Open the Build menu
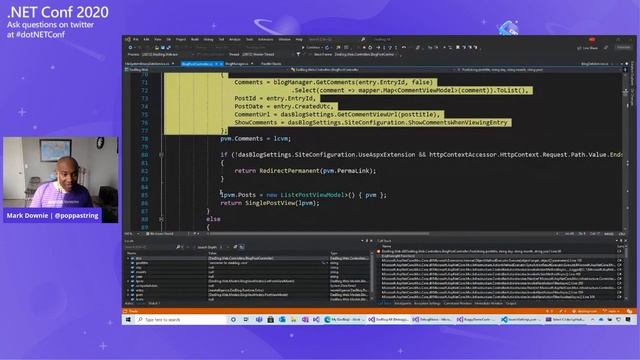Screen dimensions: 640x360 tap(195, 40)
